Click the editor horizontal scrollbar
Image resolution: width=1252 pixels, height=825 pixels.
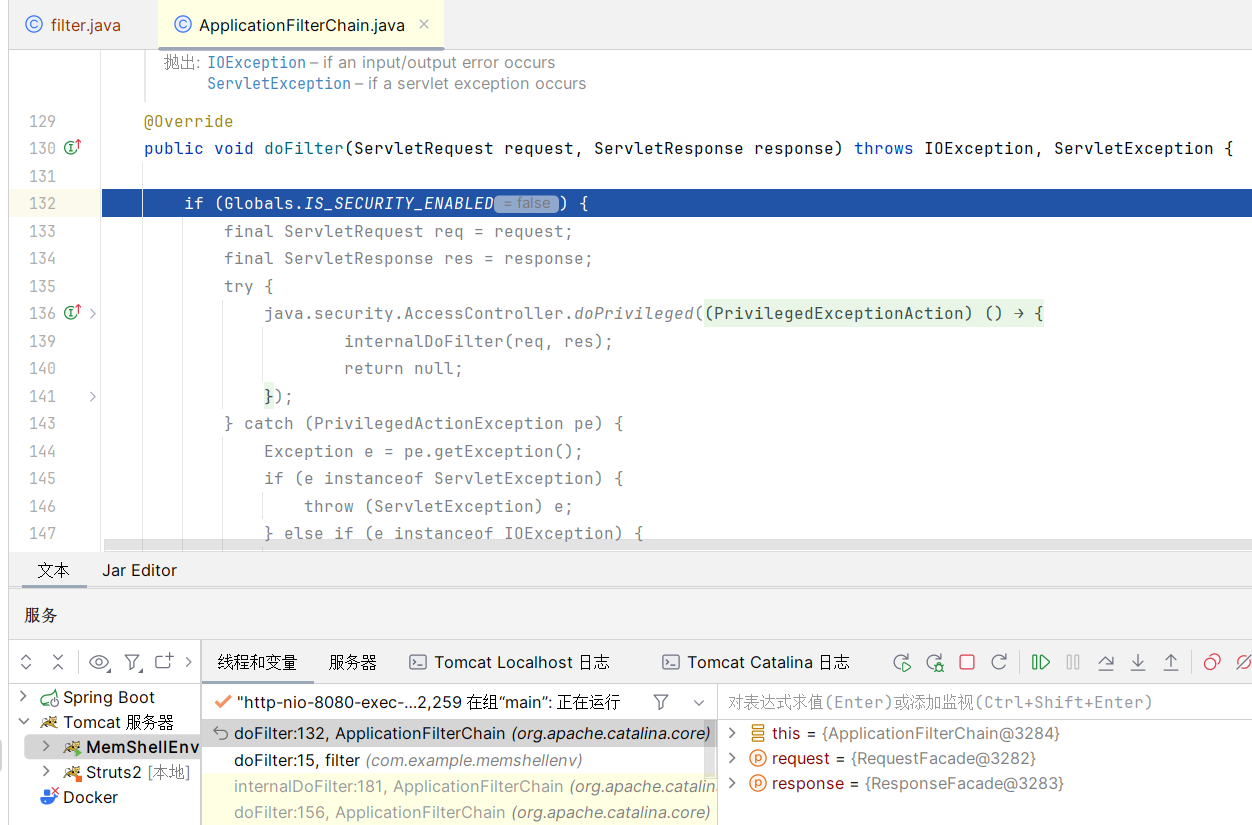[x=678, y=545]
